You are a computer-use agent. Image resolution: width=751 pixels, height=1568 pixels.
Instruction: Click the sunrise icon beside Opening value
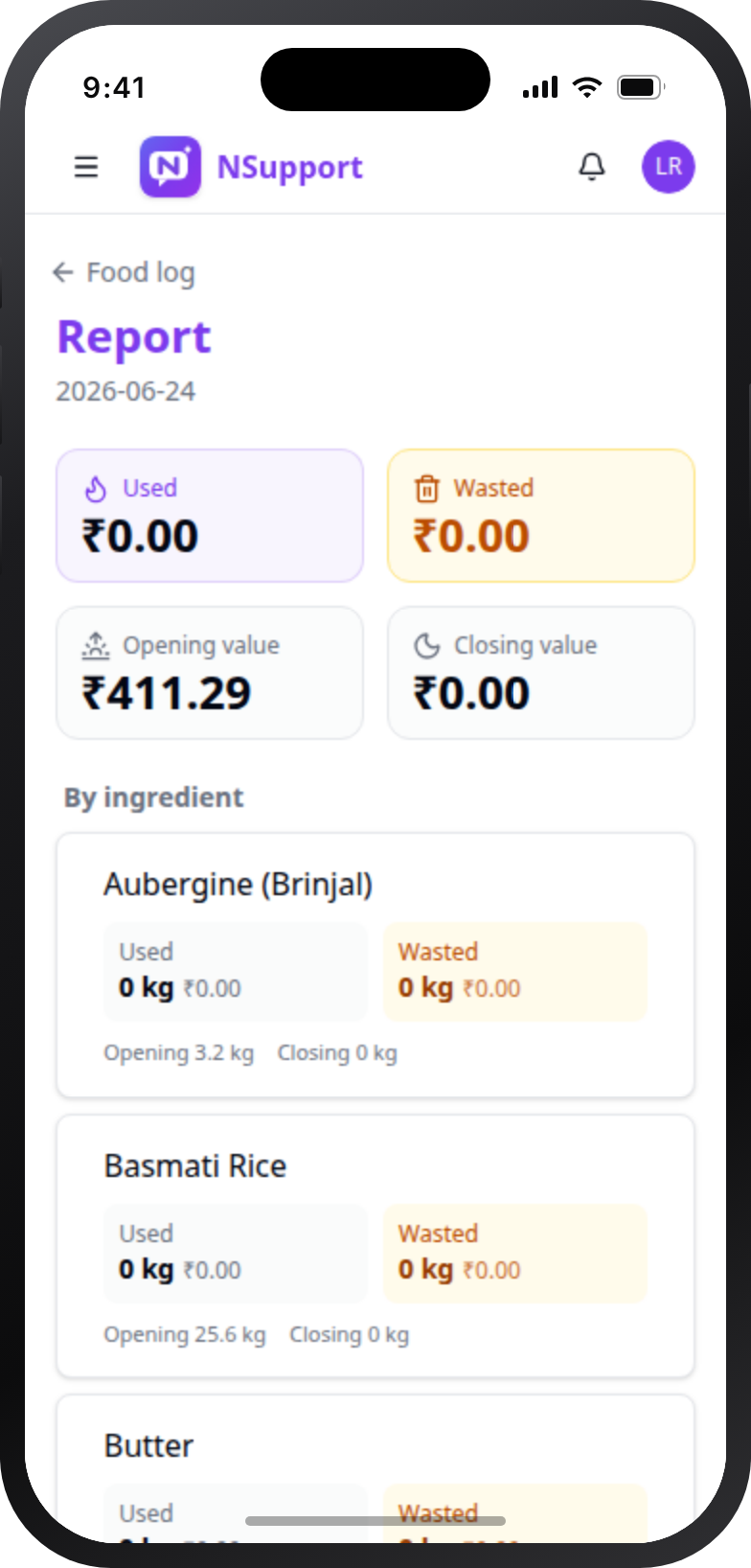point(96,646)
